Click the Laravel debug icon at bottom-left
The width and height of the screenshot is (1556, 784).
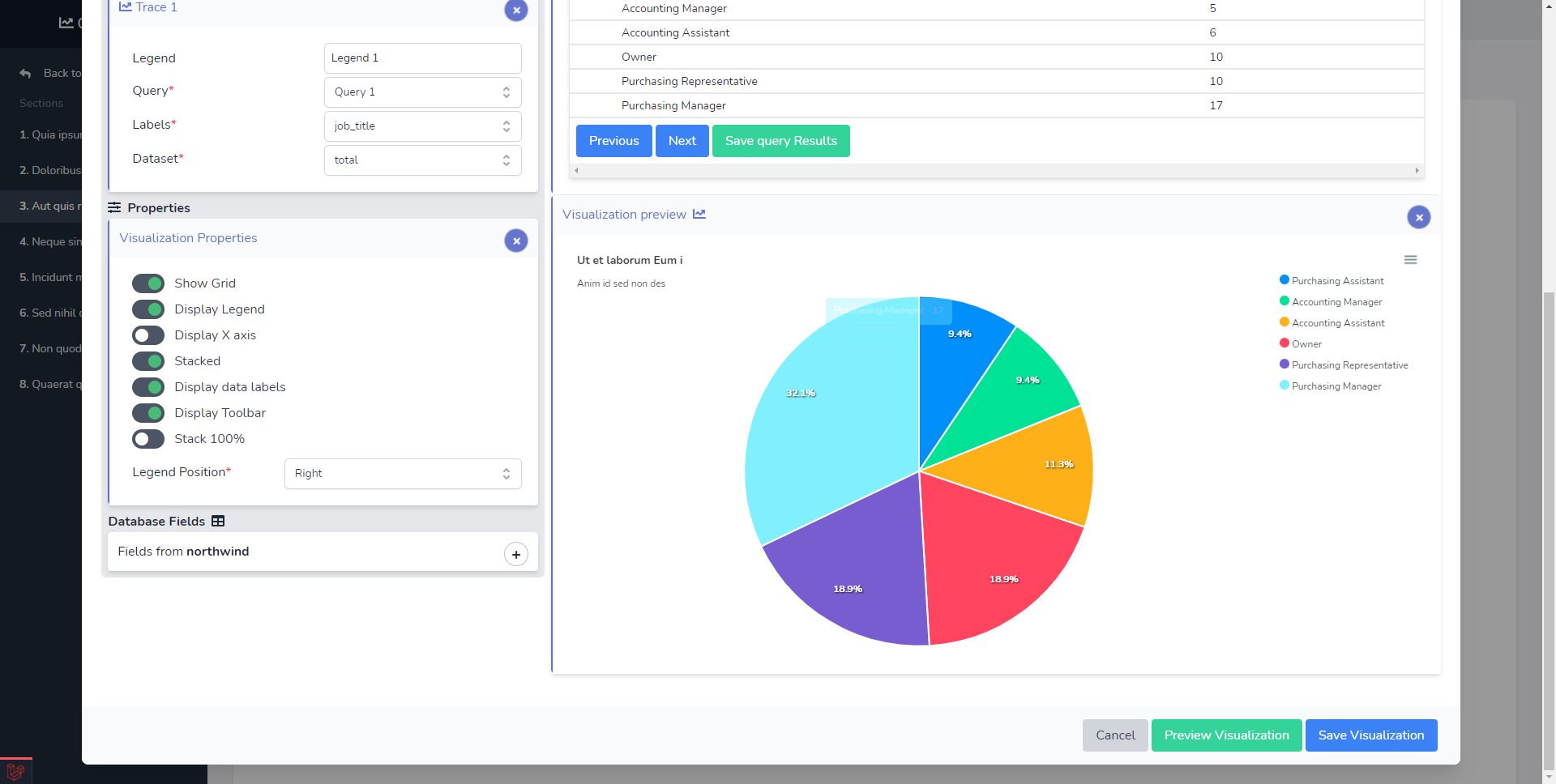[x=15, y=771]
